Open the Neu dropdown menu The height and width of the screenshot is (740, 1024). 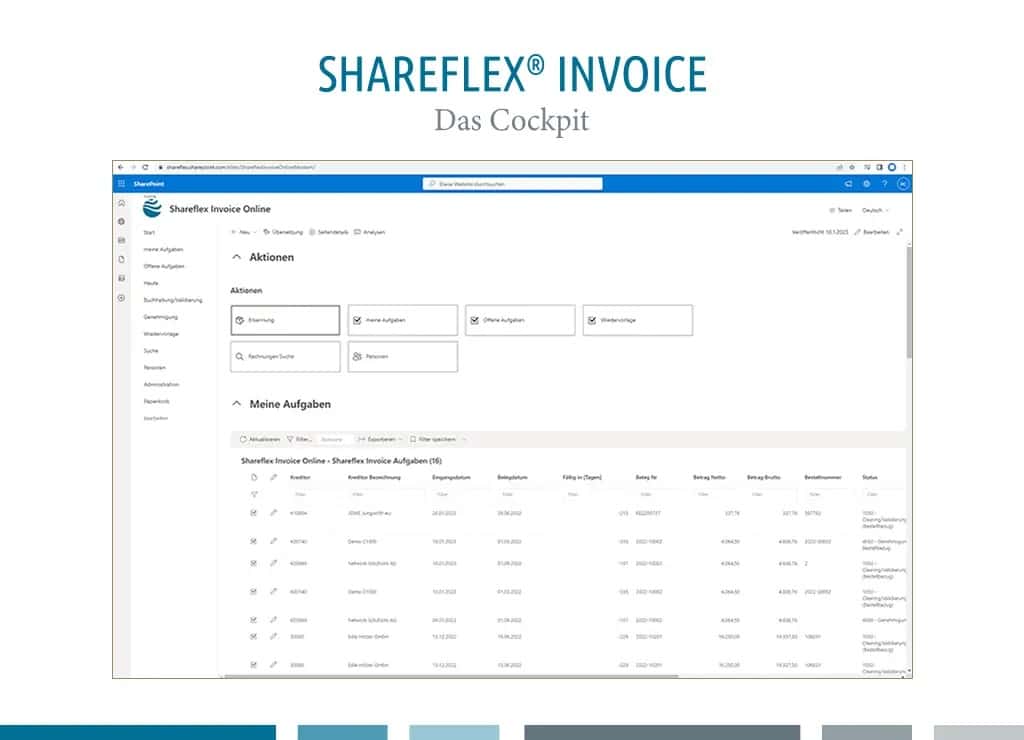(x=243, y=231)
